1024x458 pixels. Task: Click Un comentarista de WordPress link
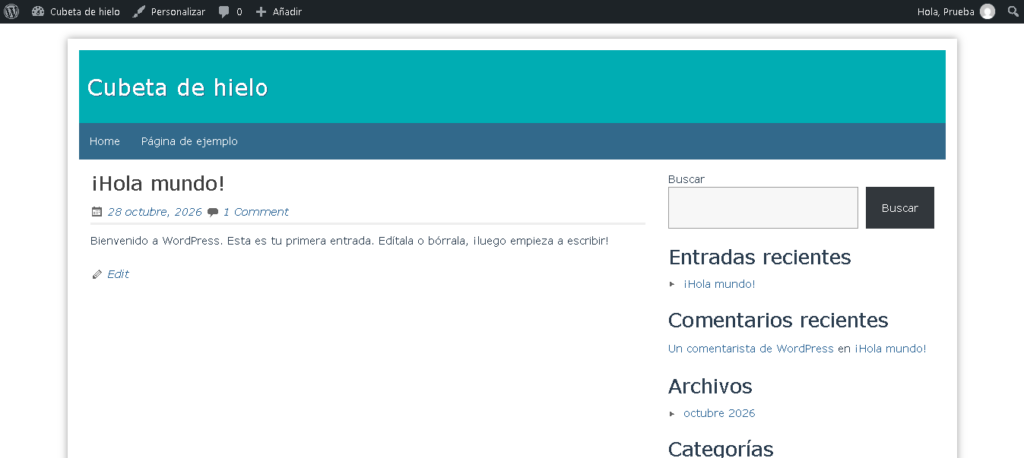tap(751, 349)
